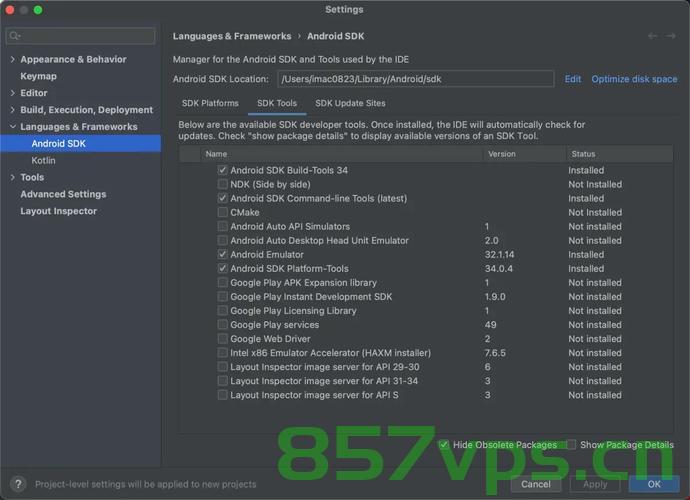Viewport: 690px width, 500px height.
Task: Click version 34.0.4 of Platform-Tools
Action: 499,268
